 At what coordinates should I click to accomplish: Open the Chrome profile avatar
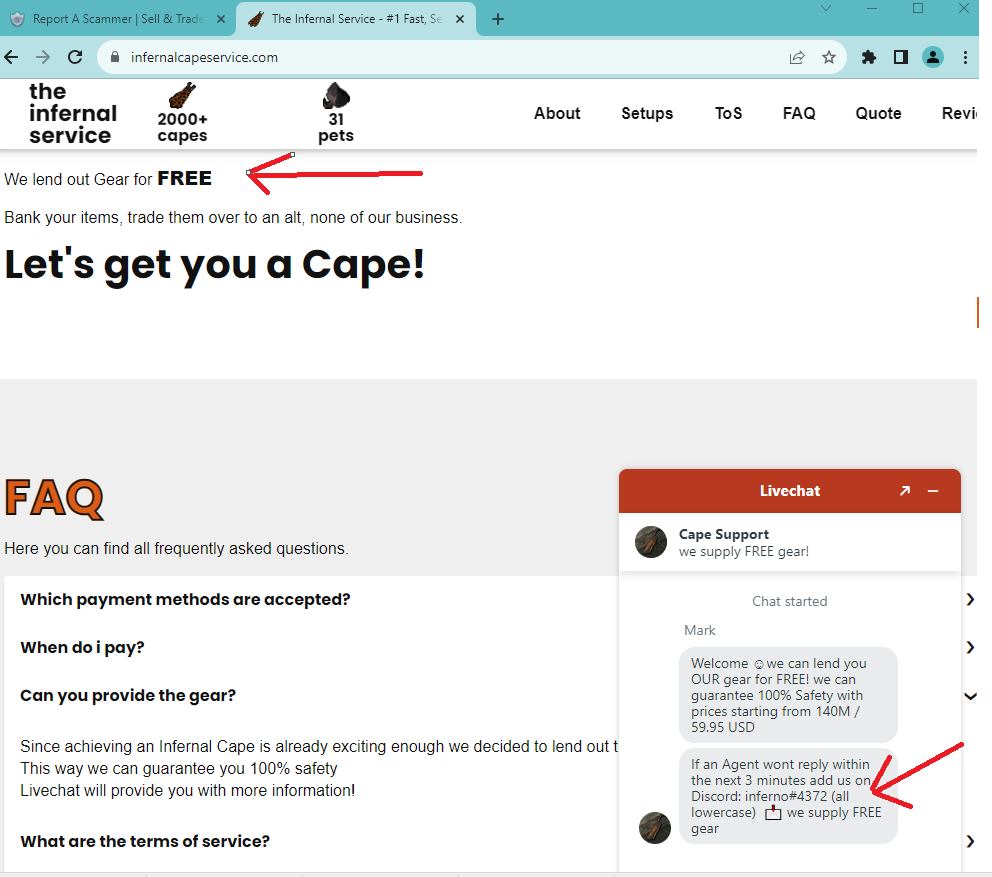(933, 58)
